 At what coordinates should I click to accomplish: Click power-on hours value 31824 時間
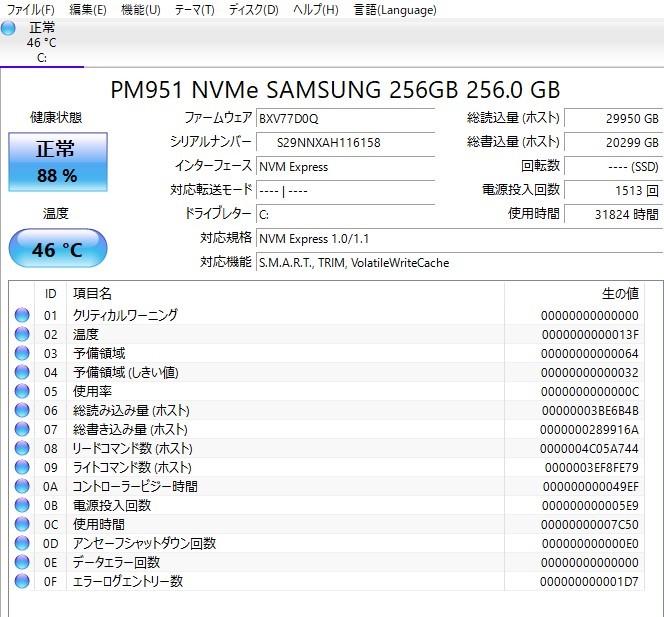[x=613, y=215]
